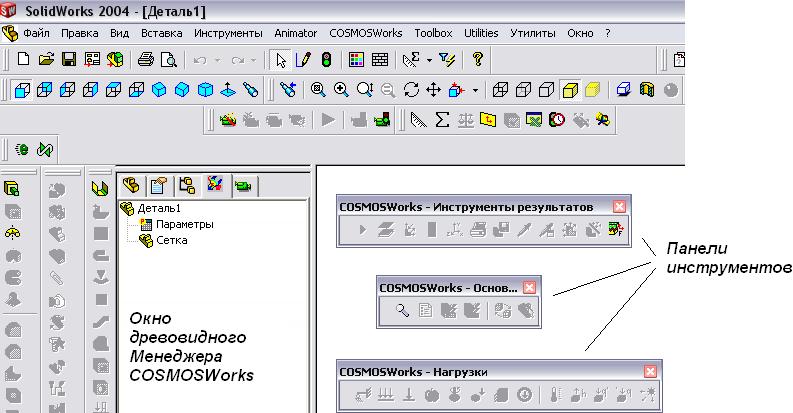
Task: Click thermometer icon in Нагрузки toolbar
Action: click(555, 395)
